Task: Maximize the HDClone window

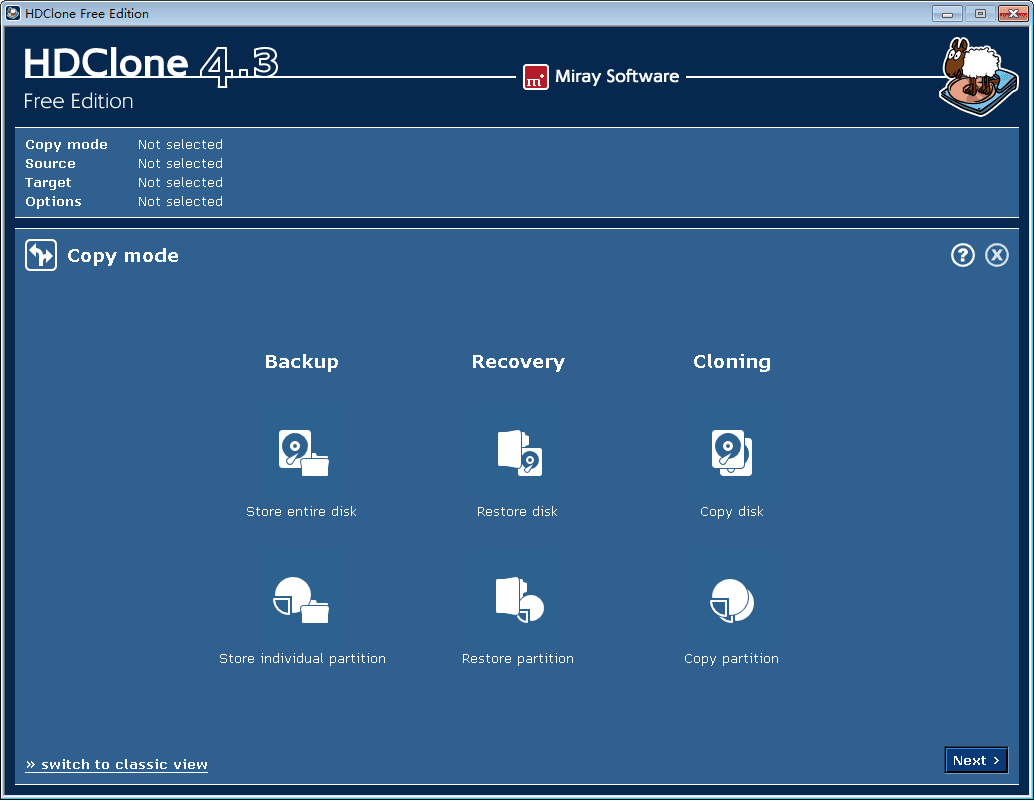Action: tap(980, 13)
